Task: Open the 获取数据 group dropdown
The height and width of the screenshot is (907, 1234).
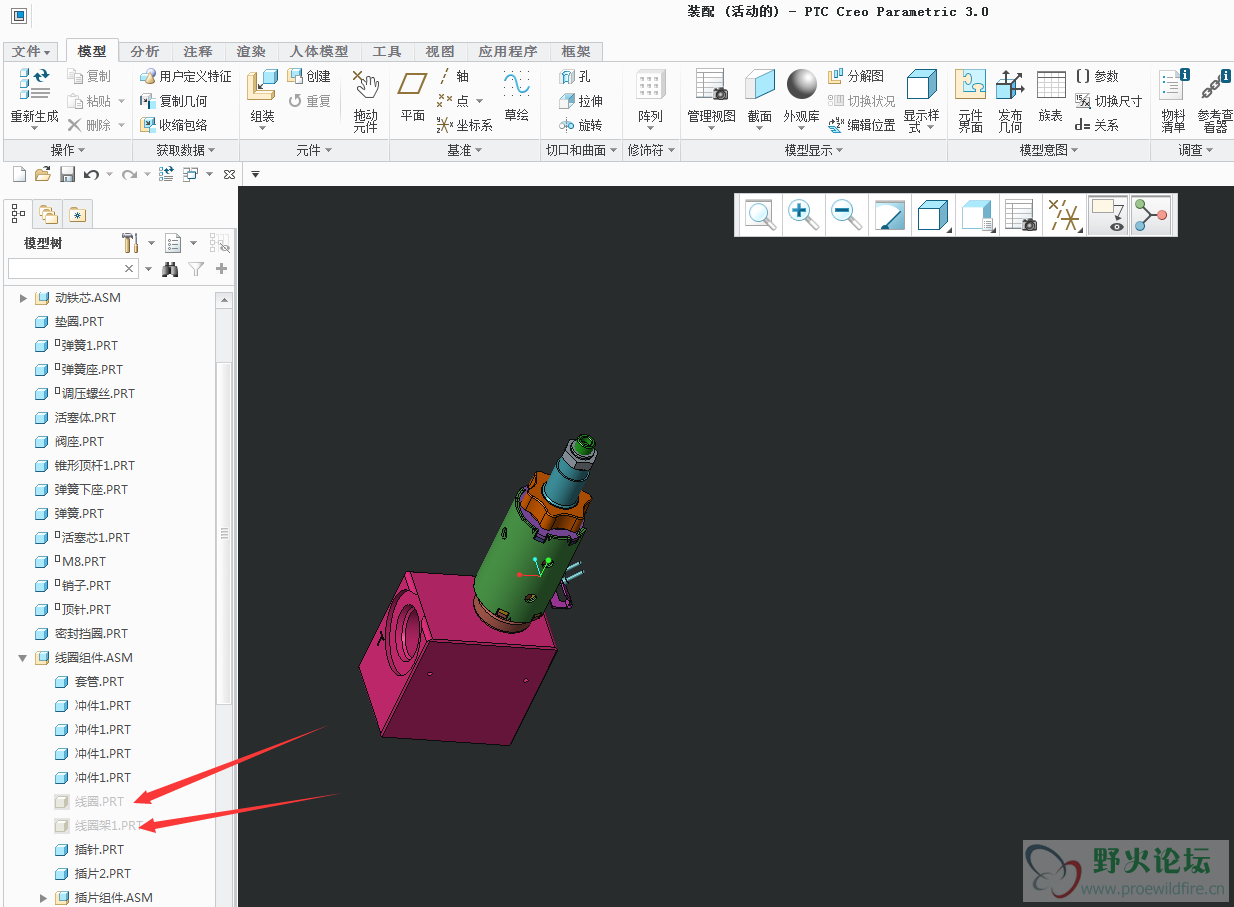Action: [185, 150]
